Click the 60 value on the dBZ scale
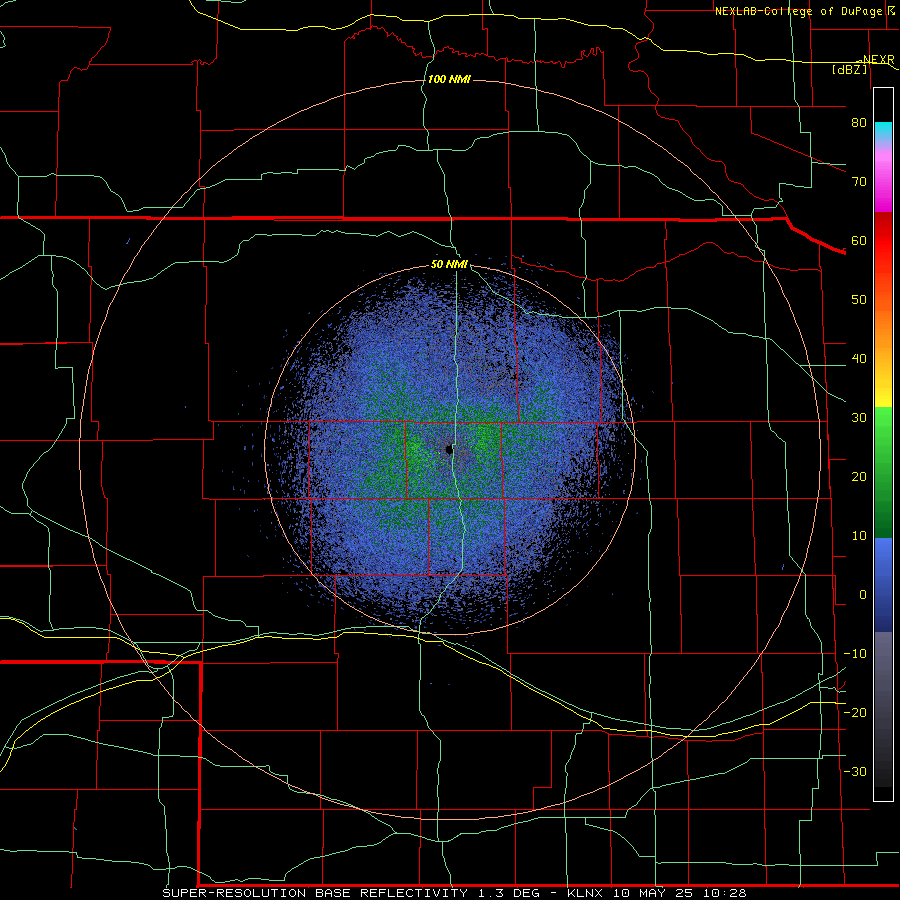Screen dimensions: 900x900 click(x=859, y=240)
